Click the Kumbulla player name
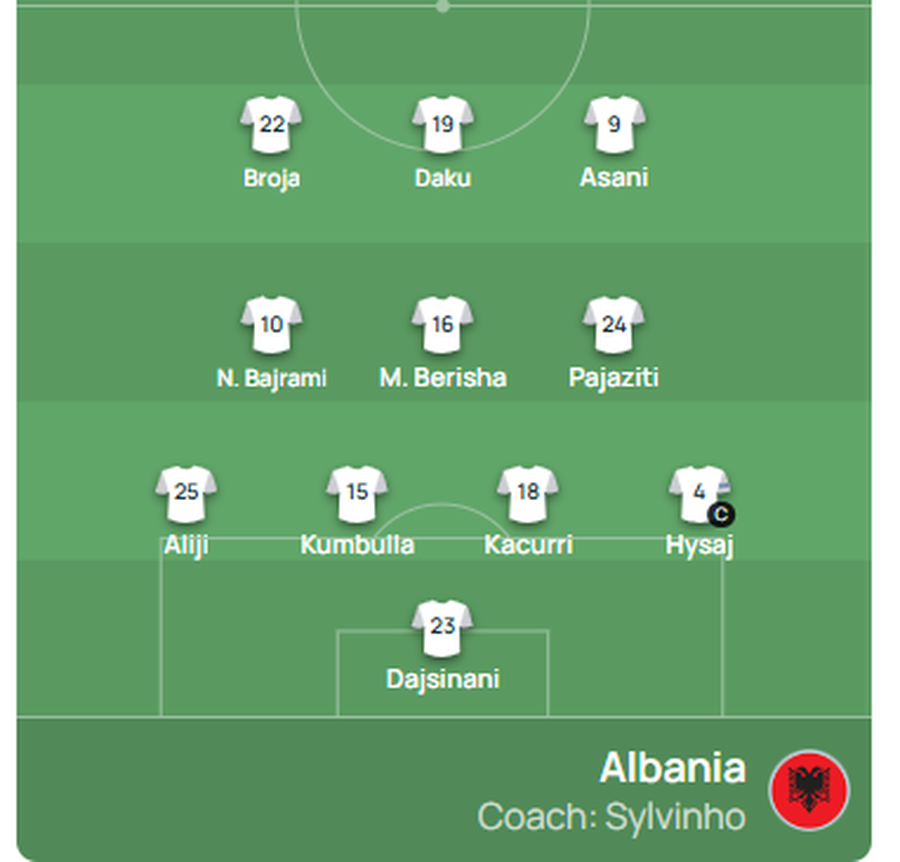 coord(357,545)
